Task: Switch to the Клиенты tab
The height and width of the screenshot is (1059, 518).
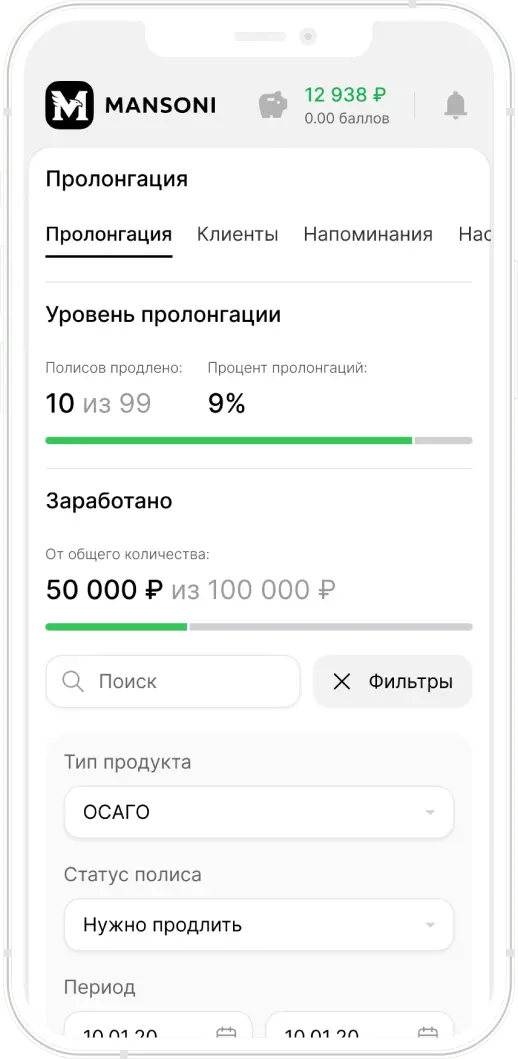Action: click(x=238, y=234)
